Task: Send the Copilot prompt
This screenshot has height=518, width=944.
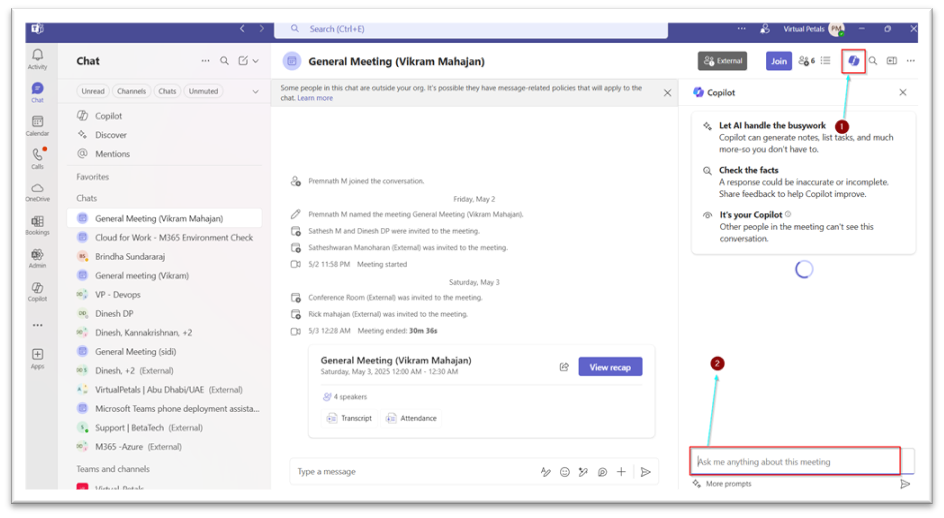Action: click(x=905, y=484)
